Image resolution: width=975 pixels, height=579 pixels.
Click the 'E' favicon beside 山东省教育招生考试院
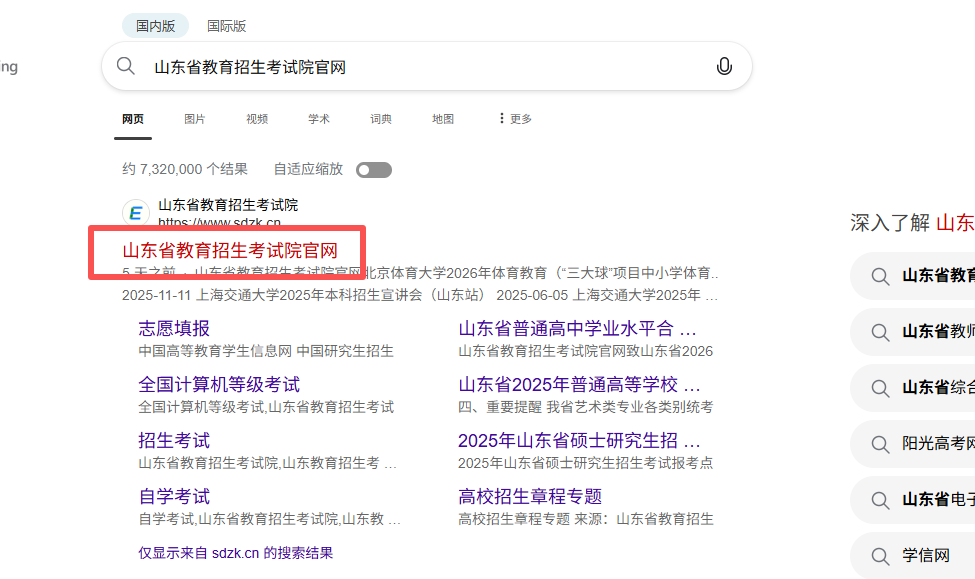[135, 211]
